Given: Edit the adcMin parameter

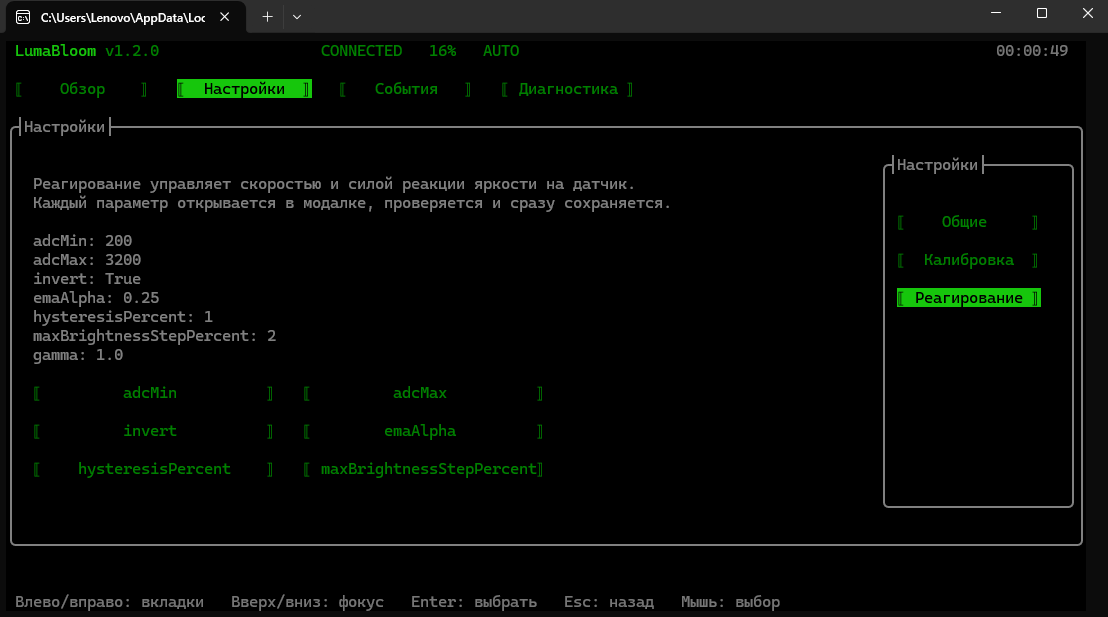Looking at the screenshot, I should [x=153, y=393].
